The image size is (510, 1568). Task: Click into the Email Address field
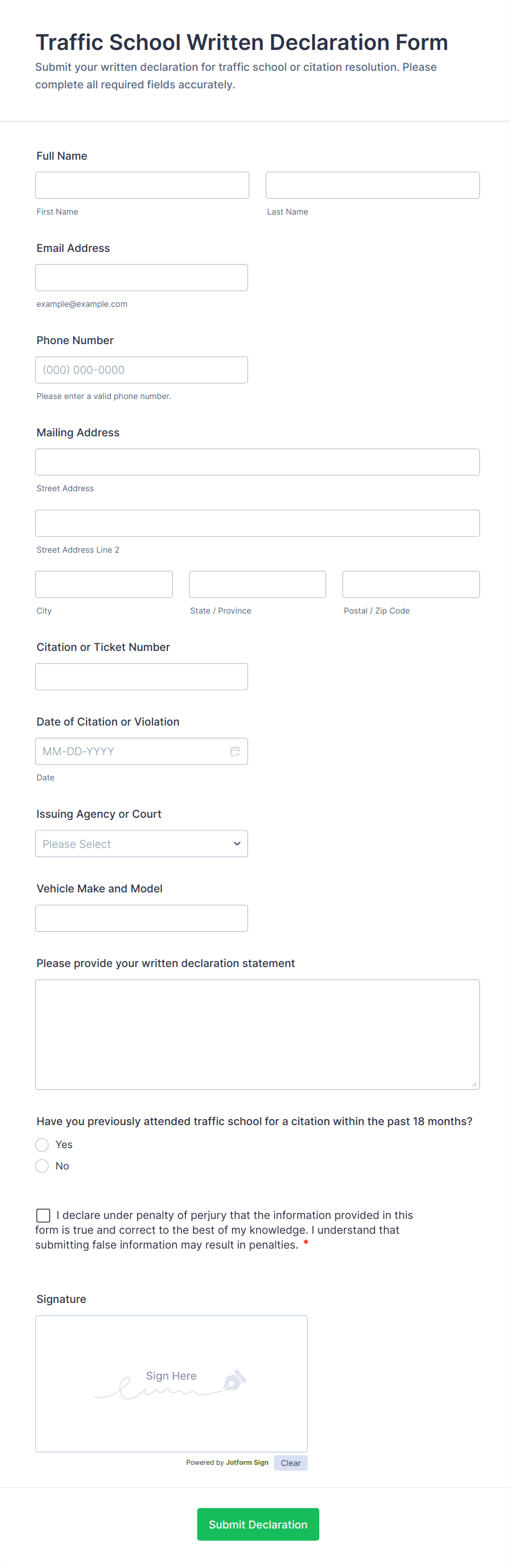[x=141, y=278]
